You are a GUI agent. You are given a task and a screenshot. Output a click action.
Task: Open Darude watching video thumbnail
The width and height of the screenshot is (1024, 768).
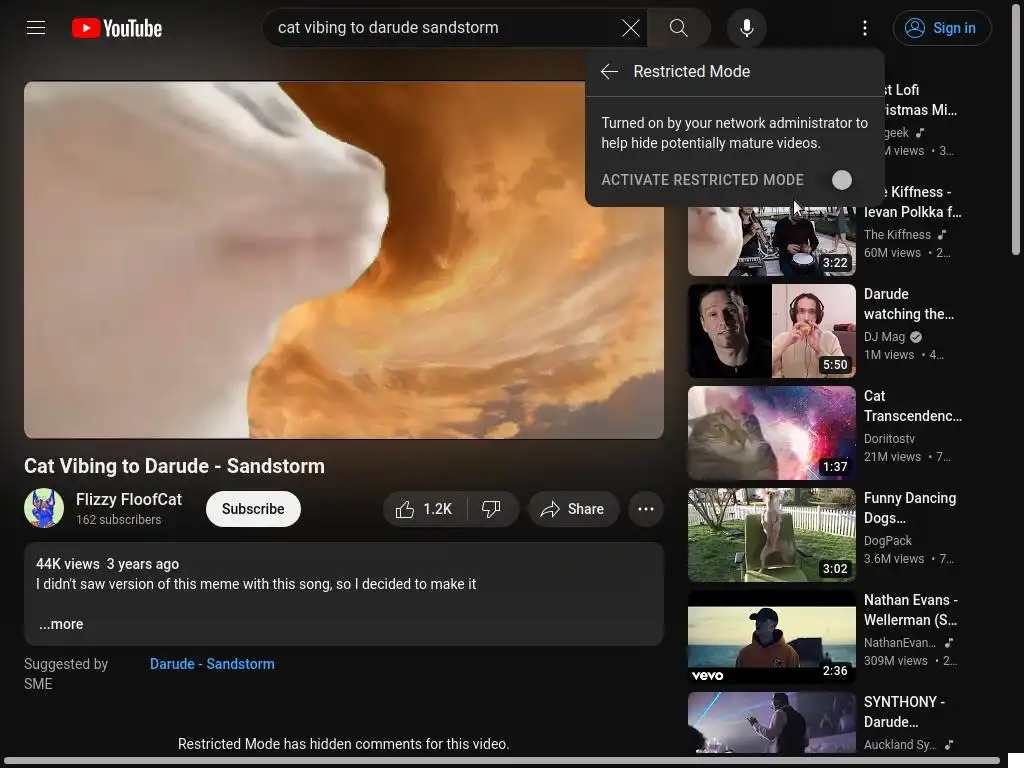772,330
